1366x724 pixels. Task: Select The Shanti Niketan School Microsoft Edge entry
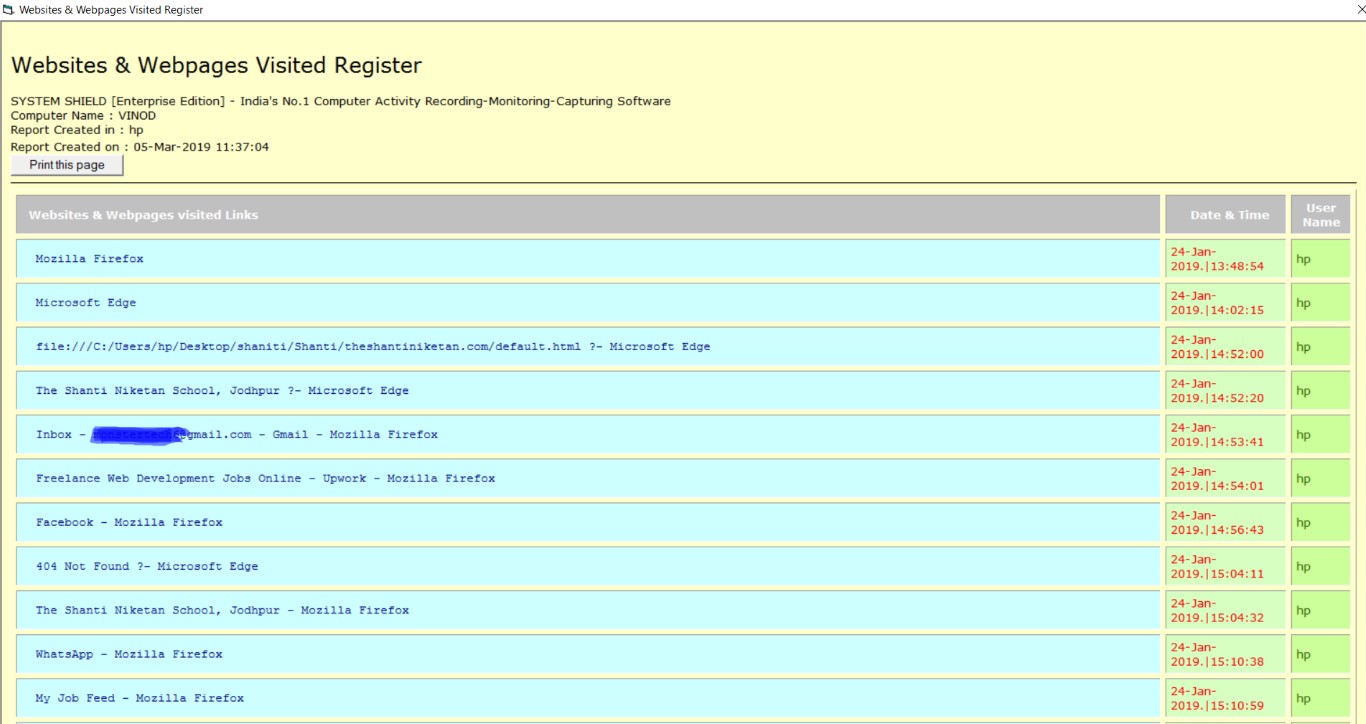pos(588,391)
